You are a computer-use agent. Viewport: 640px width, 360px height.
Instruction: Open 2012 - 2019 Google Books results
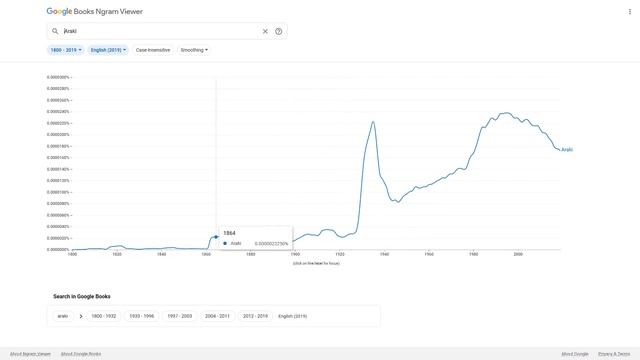255,316
